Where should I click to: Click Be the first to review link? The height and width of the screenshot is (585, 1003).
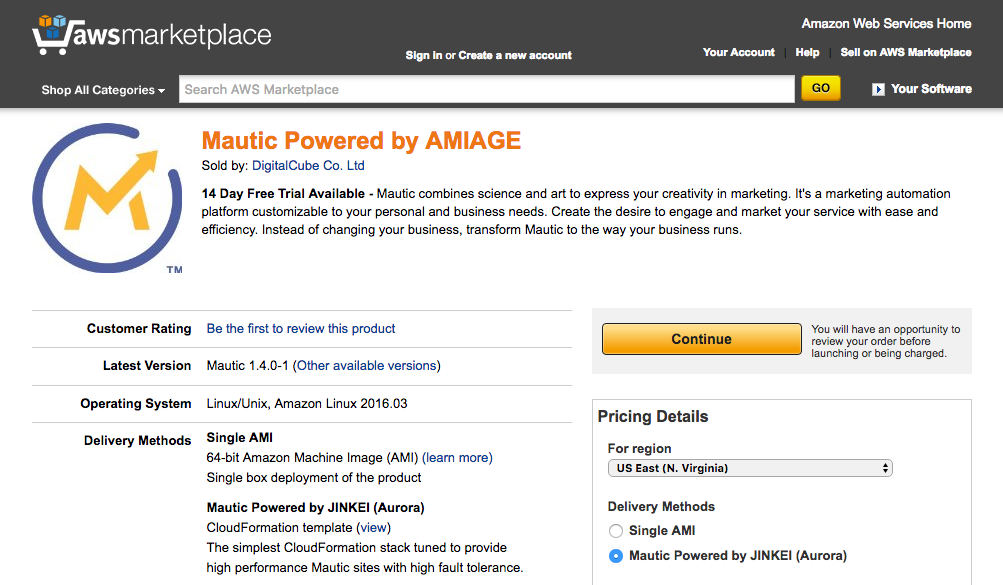(x=301, y=329)
